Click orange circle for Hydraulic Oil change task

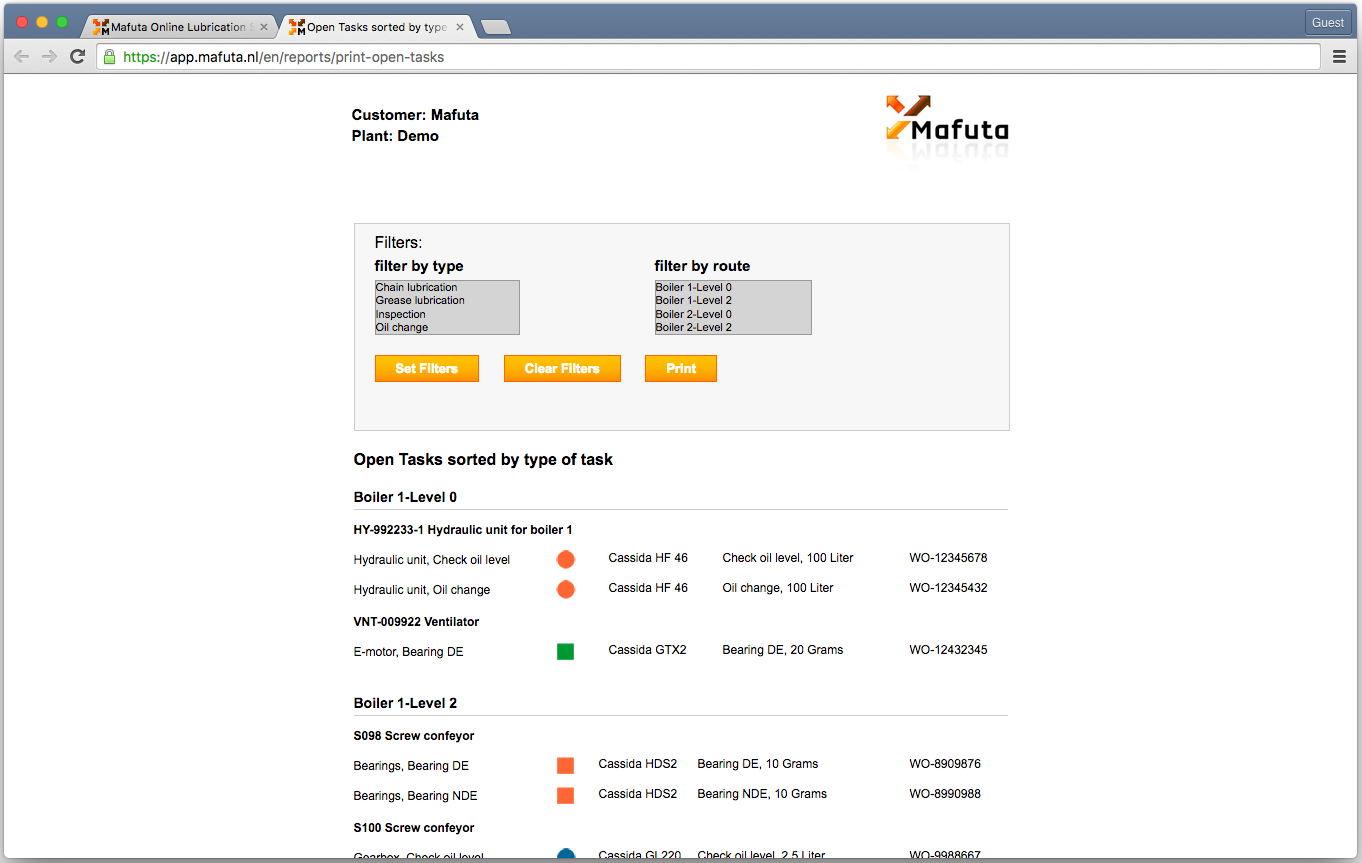click(566, 590)
